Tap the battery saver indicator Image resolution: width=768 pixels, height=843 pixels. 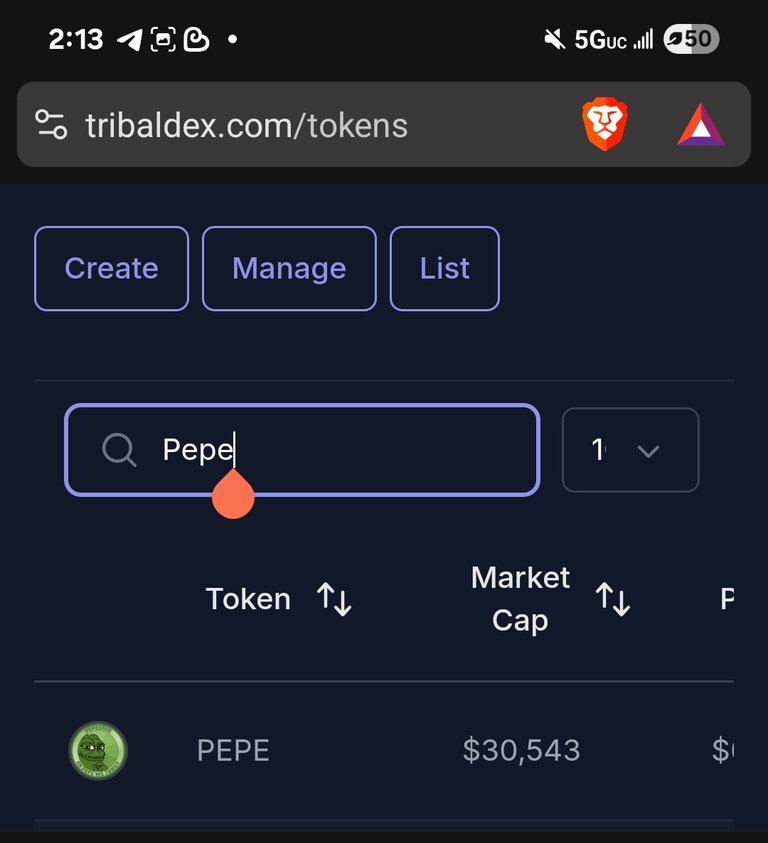(x=691, y=39)
